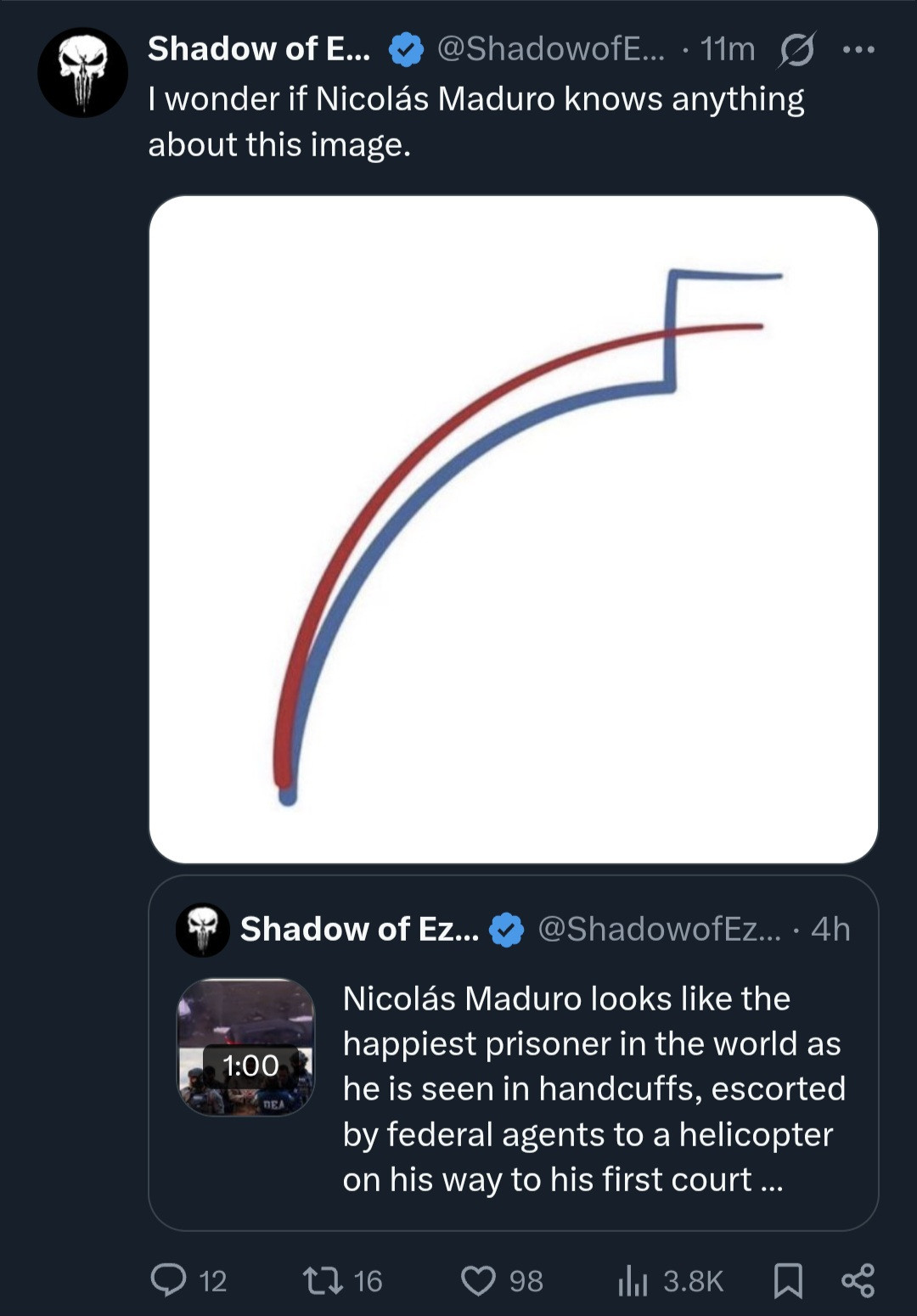Viewport: 917px width, 1316px height.
Task: Open the skull profile avatar at top
Action: [x=82, y=72]
